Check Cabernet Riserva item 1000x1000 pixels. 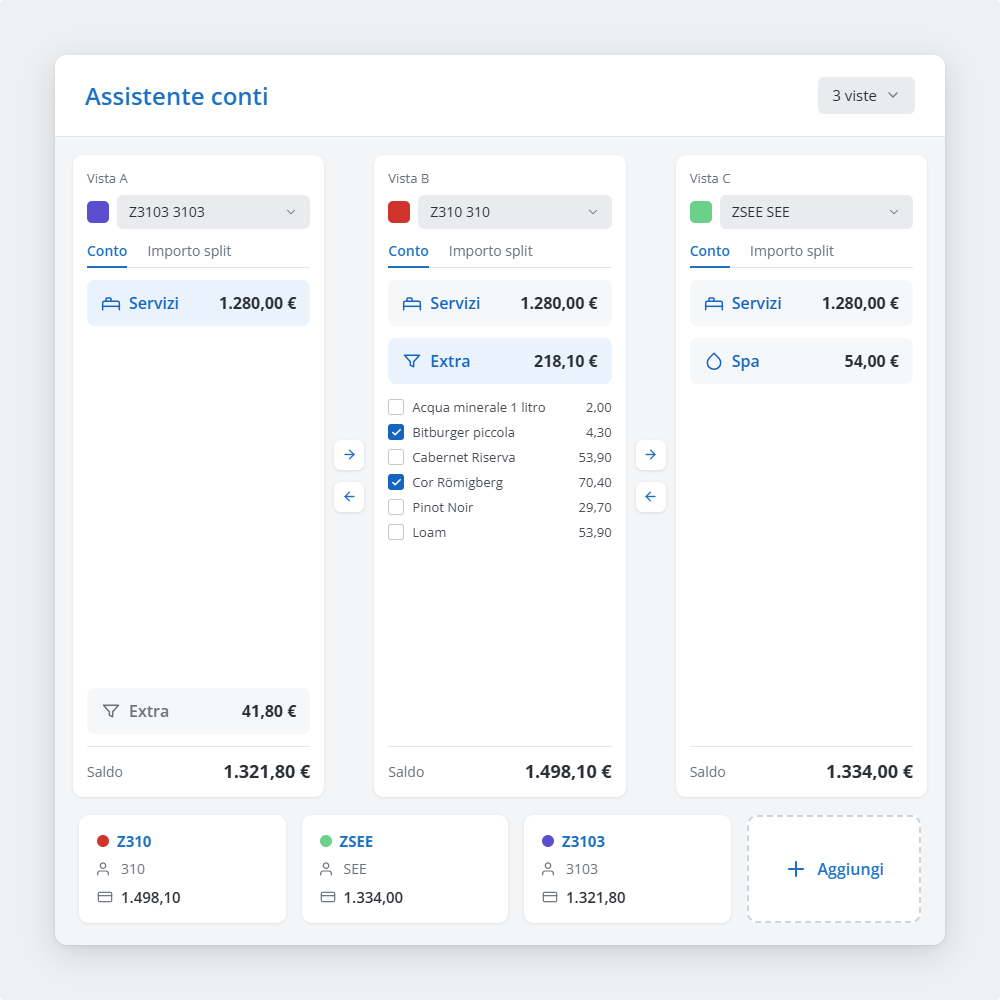[396, 457]
